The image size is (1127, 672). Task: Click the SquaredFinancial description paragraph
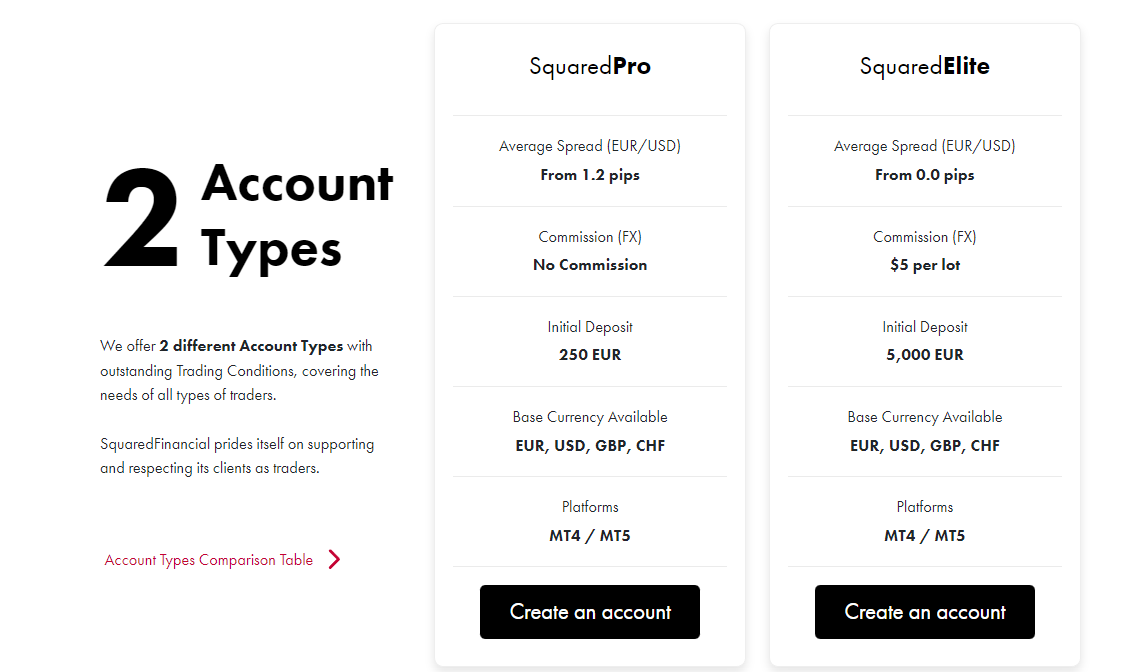coord(237,456)
